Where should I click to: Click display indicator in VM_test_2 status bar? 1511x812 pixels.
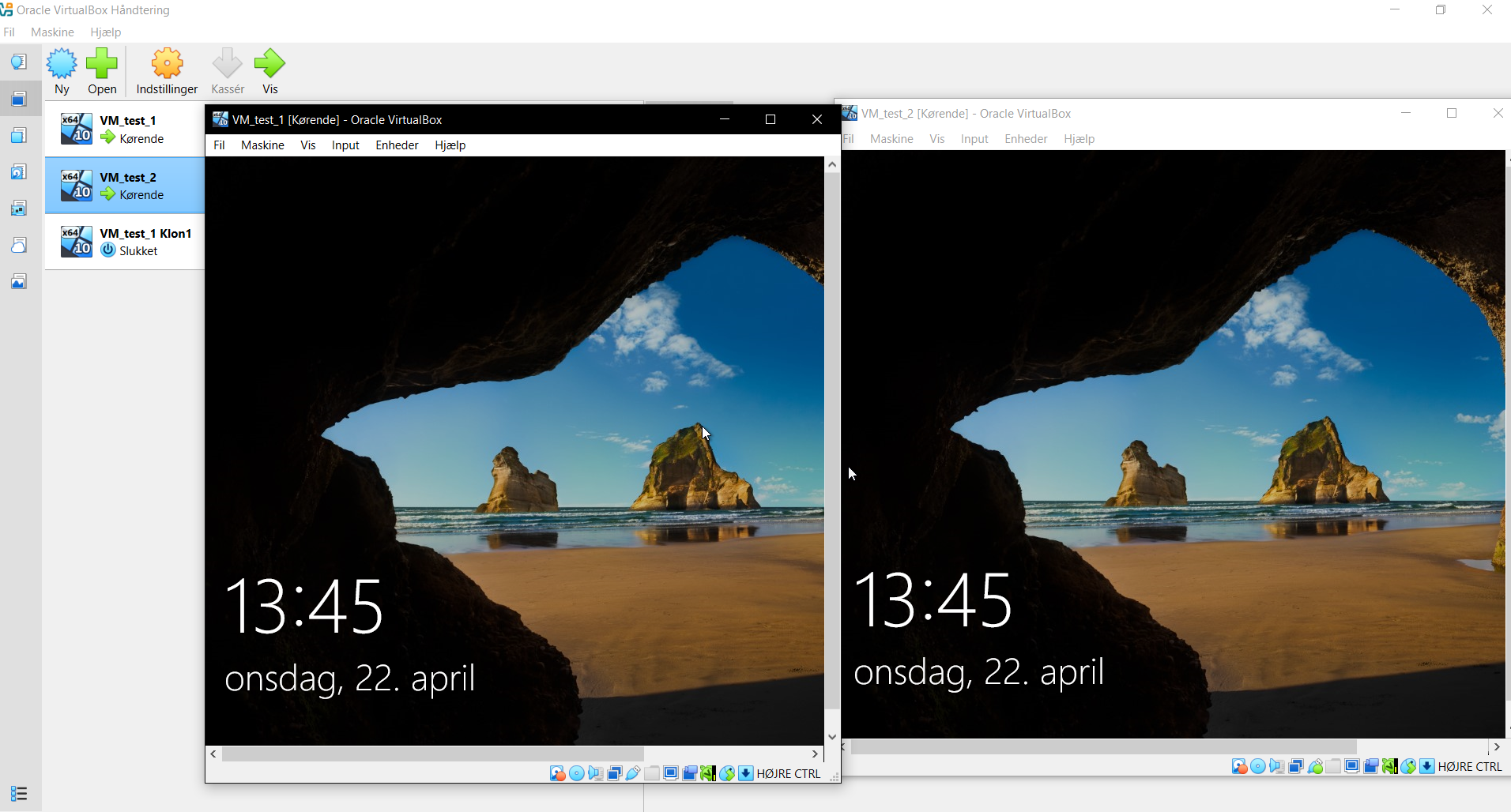[x=1352, y=766]
